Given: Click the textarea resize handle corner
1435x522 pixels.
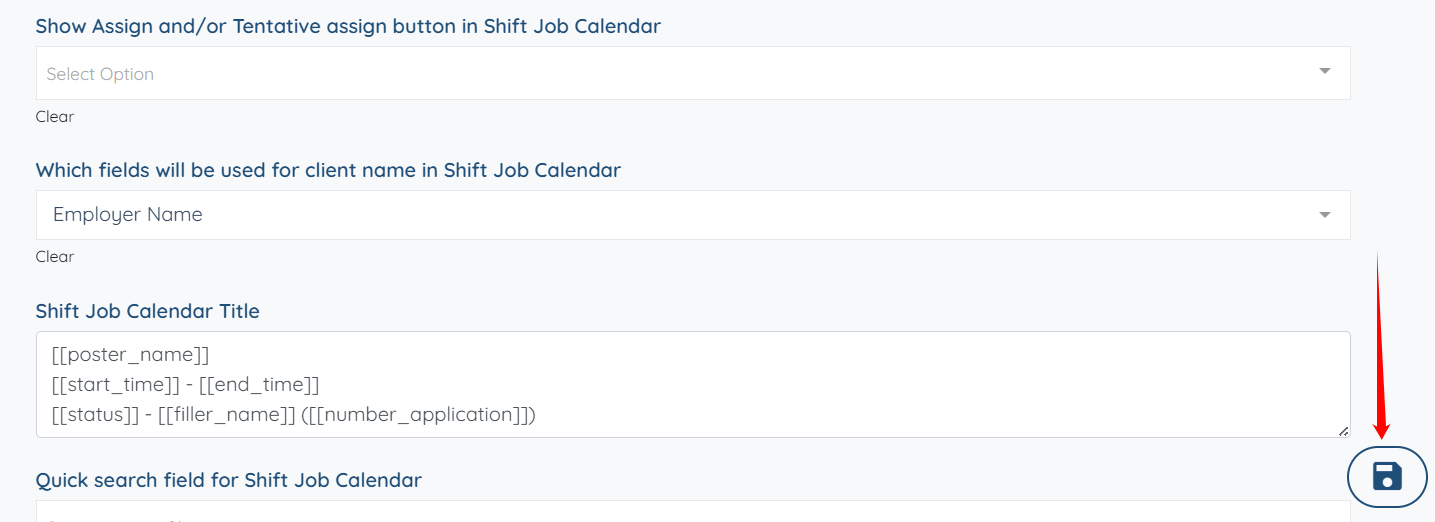Looking at the screenshot, I should point(1343,431).
